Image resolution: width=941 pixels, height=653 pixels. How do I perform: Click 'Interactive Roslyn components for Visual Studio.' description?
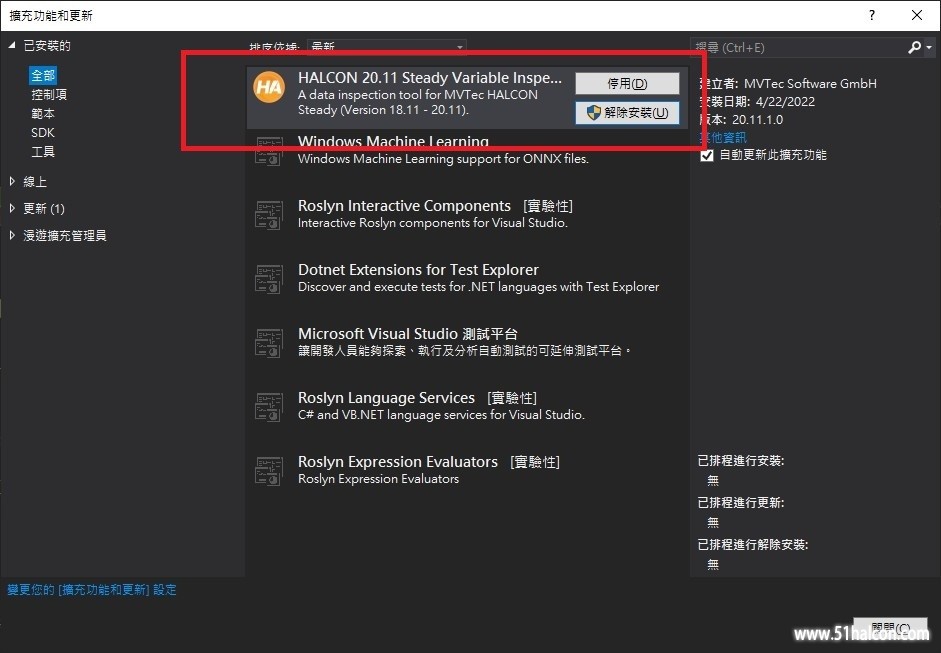433,223
